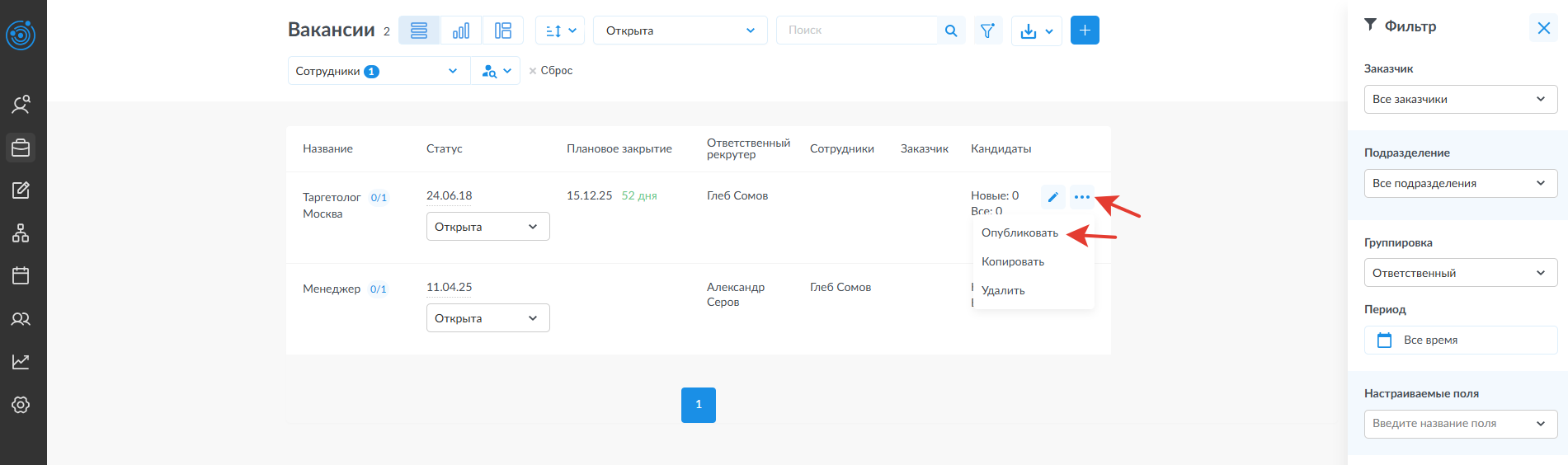Switch to kanban board view mode
This screenshot has height=465, width=1568.
[x=503, y=31]
